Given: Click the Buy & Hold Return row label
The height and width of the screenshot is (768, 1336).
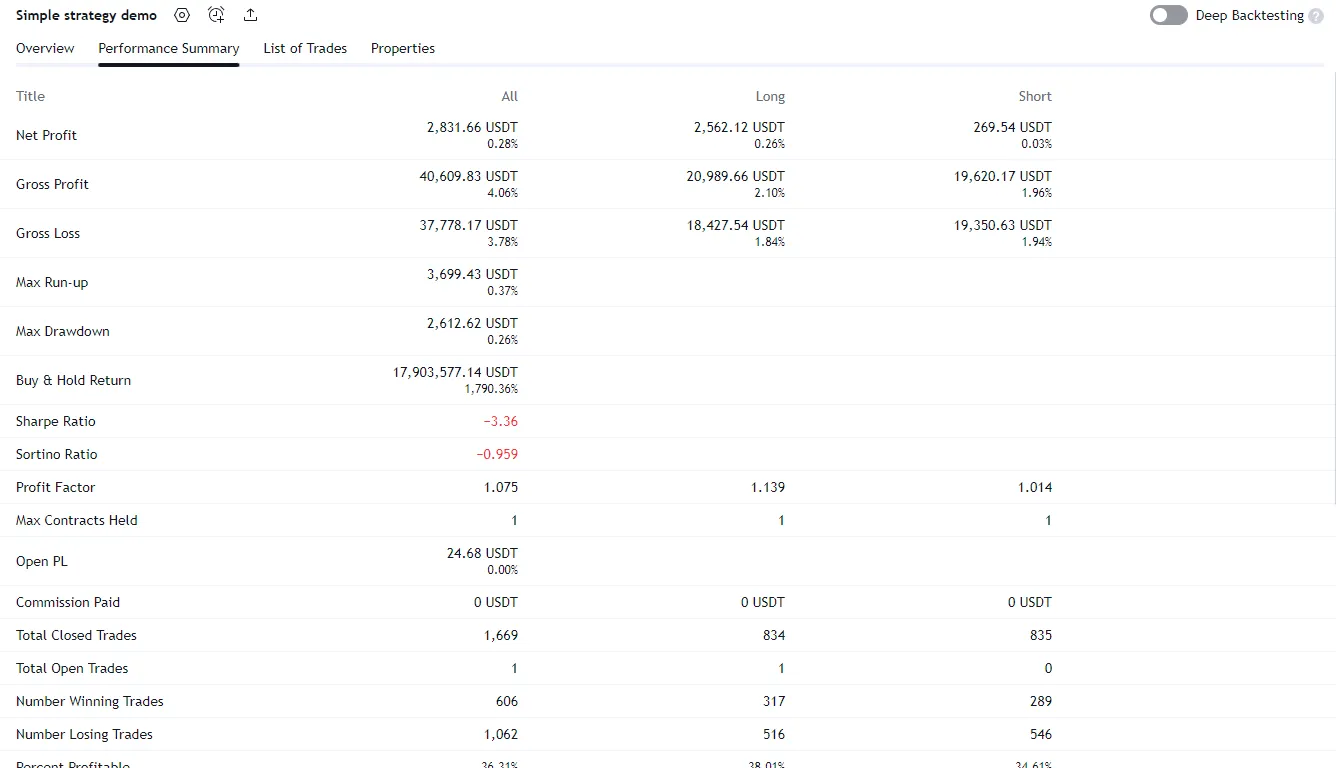Looking at the screenshot, I should [x=73, y=380].
